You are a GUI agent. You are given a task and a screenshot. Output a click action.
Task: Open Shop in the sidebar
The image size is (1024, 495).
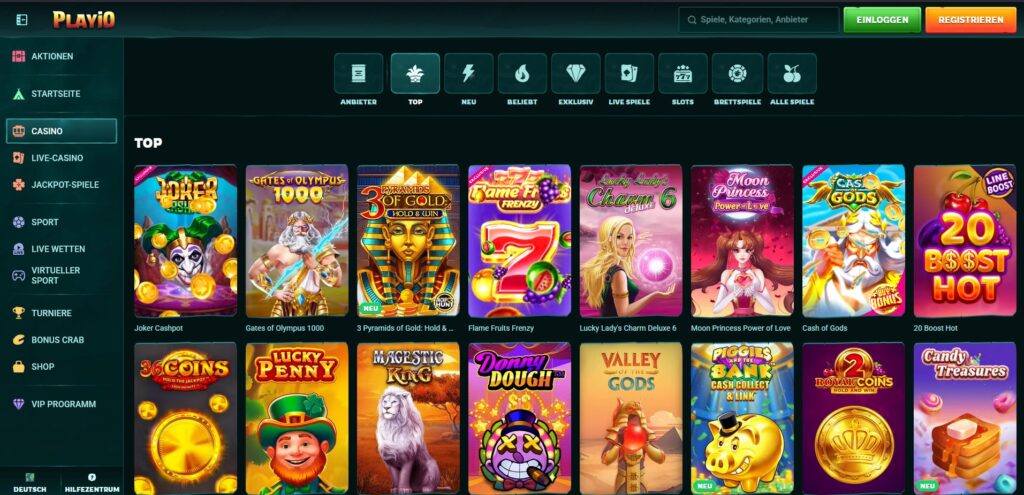pos(61,367)
